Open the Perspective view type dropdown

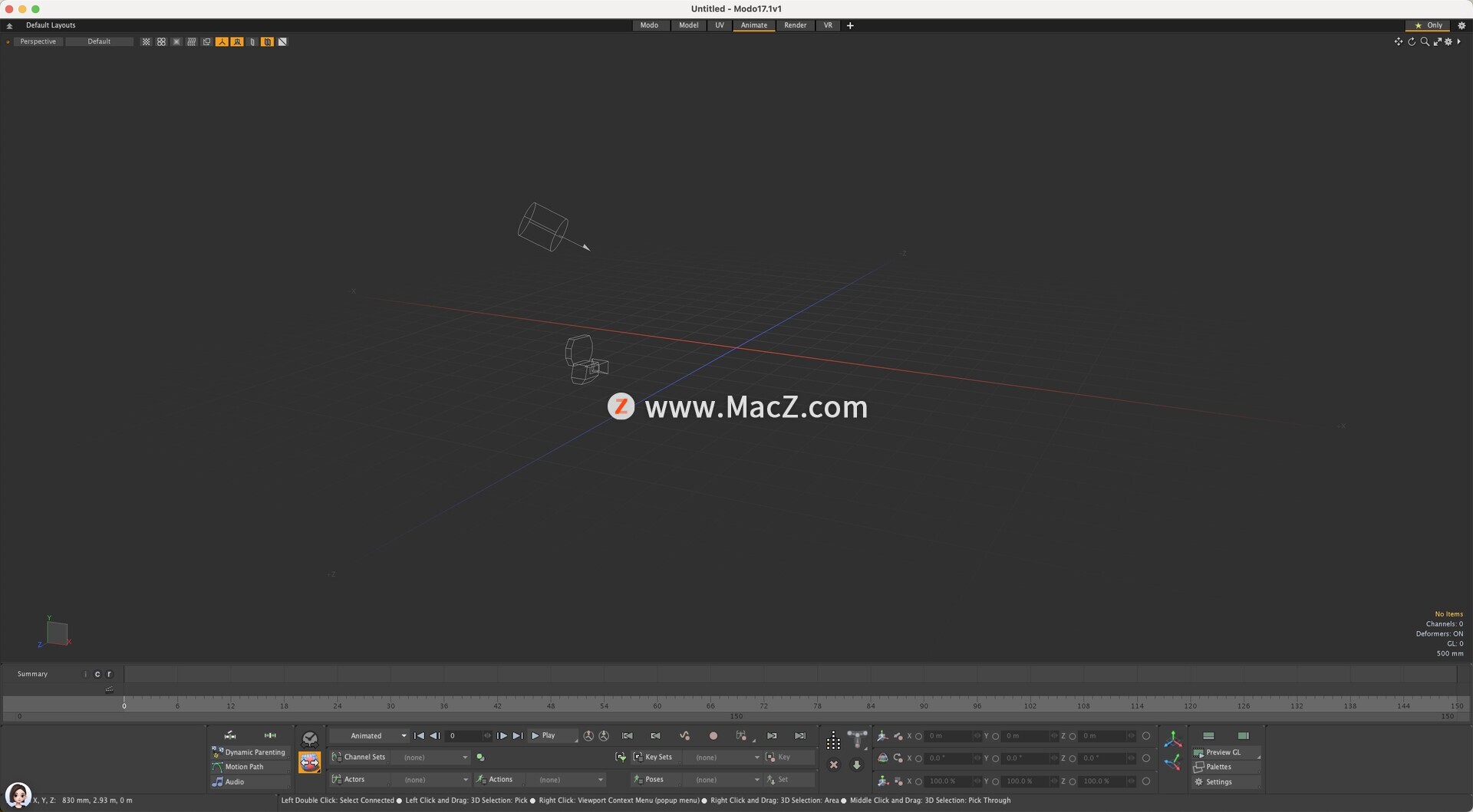(38, 41)
